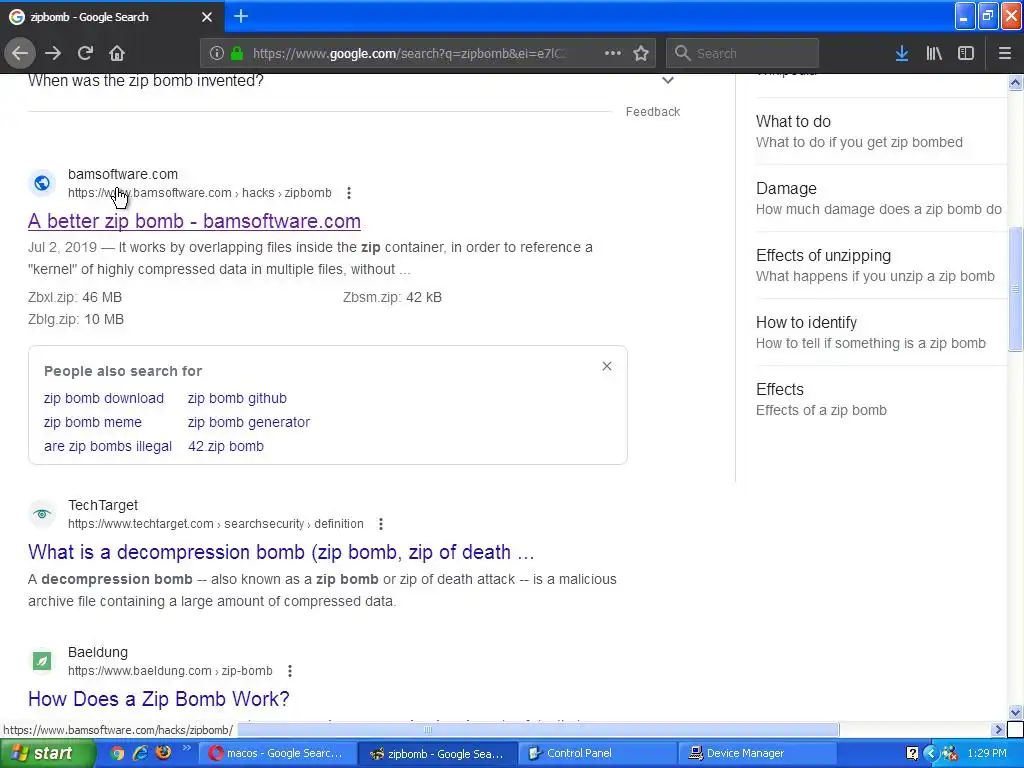Open Effects of unzipping sidebar topic
Viewport: 1024px width, 768px height.
(x=882, y=265)
